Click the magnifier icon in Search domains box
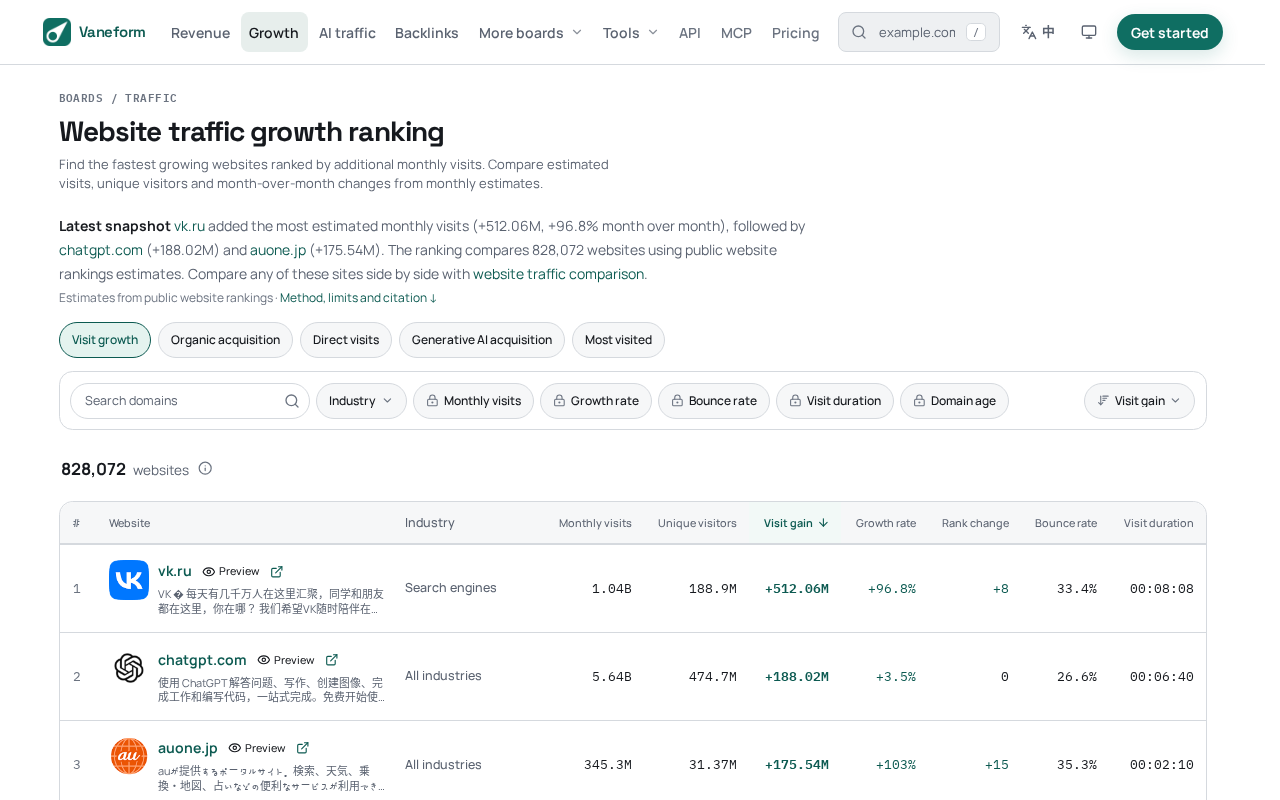Image resolution: width=1280 pixels, height=800 pixels. tap(292, 401)
